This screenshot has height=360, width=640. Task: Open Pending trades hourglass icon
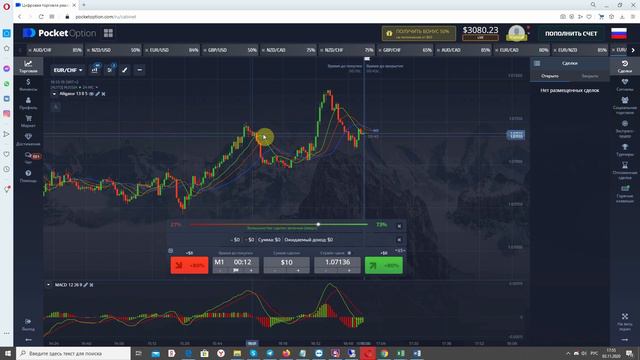click(624, 170)
